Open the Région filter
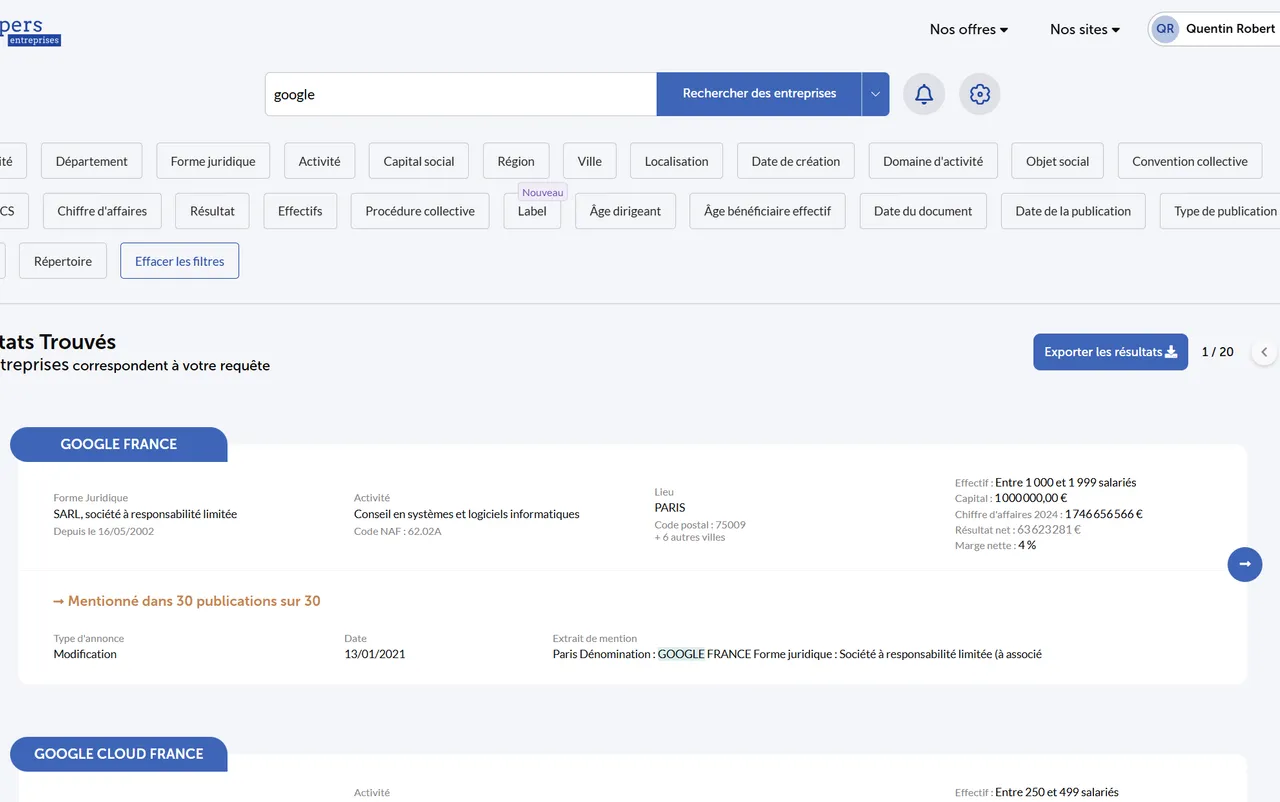This screenshot has width=1280, height=802. (516, 161)
